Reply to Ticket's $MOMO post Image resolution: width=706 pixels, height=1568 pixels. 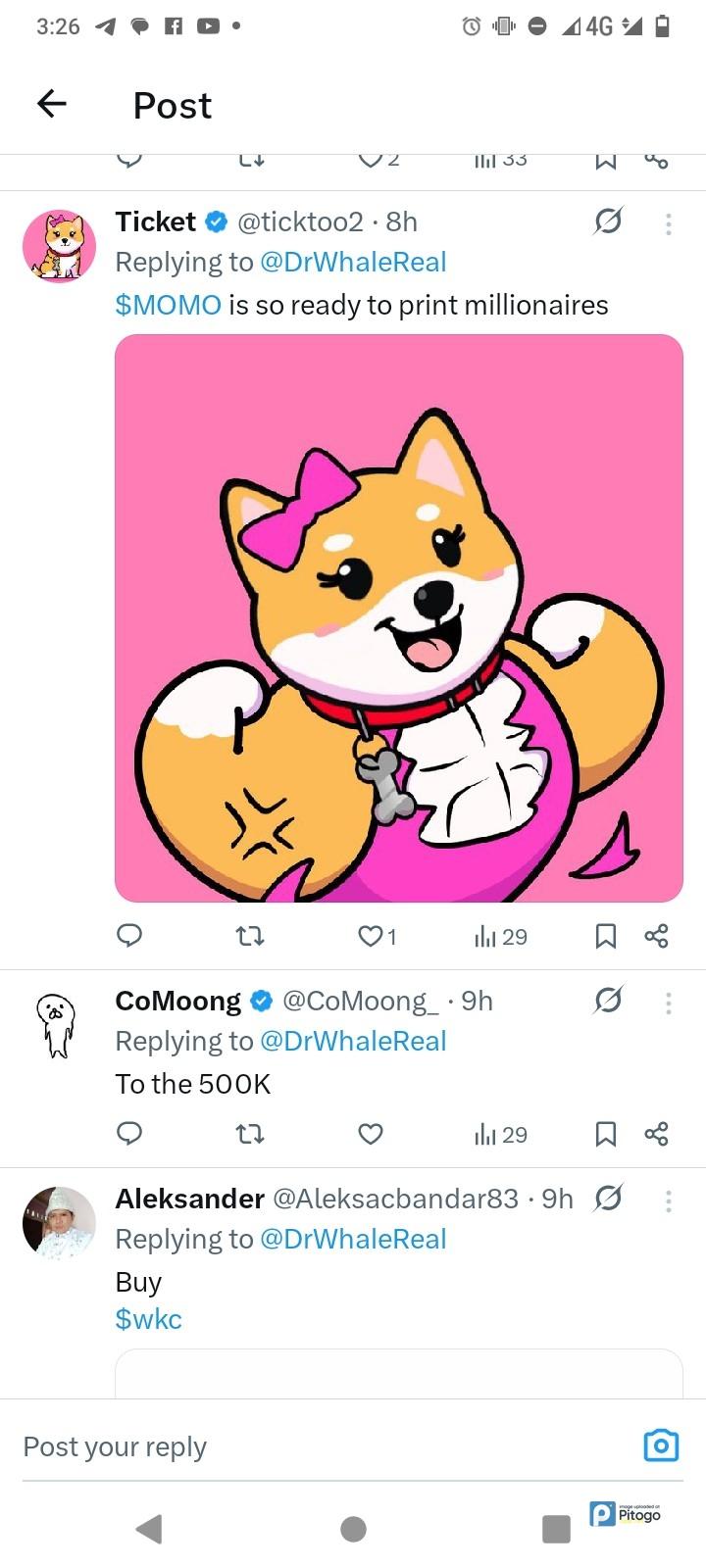pos(129,936)
